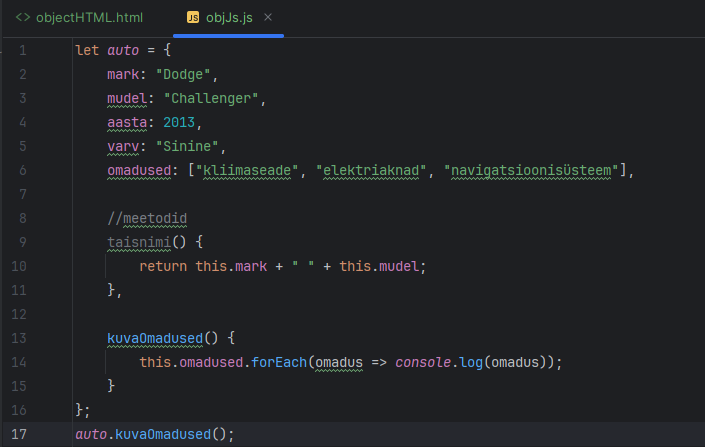Click the JS file icon on objJs.js tab
705x447 pixels.
click(193, 18)
